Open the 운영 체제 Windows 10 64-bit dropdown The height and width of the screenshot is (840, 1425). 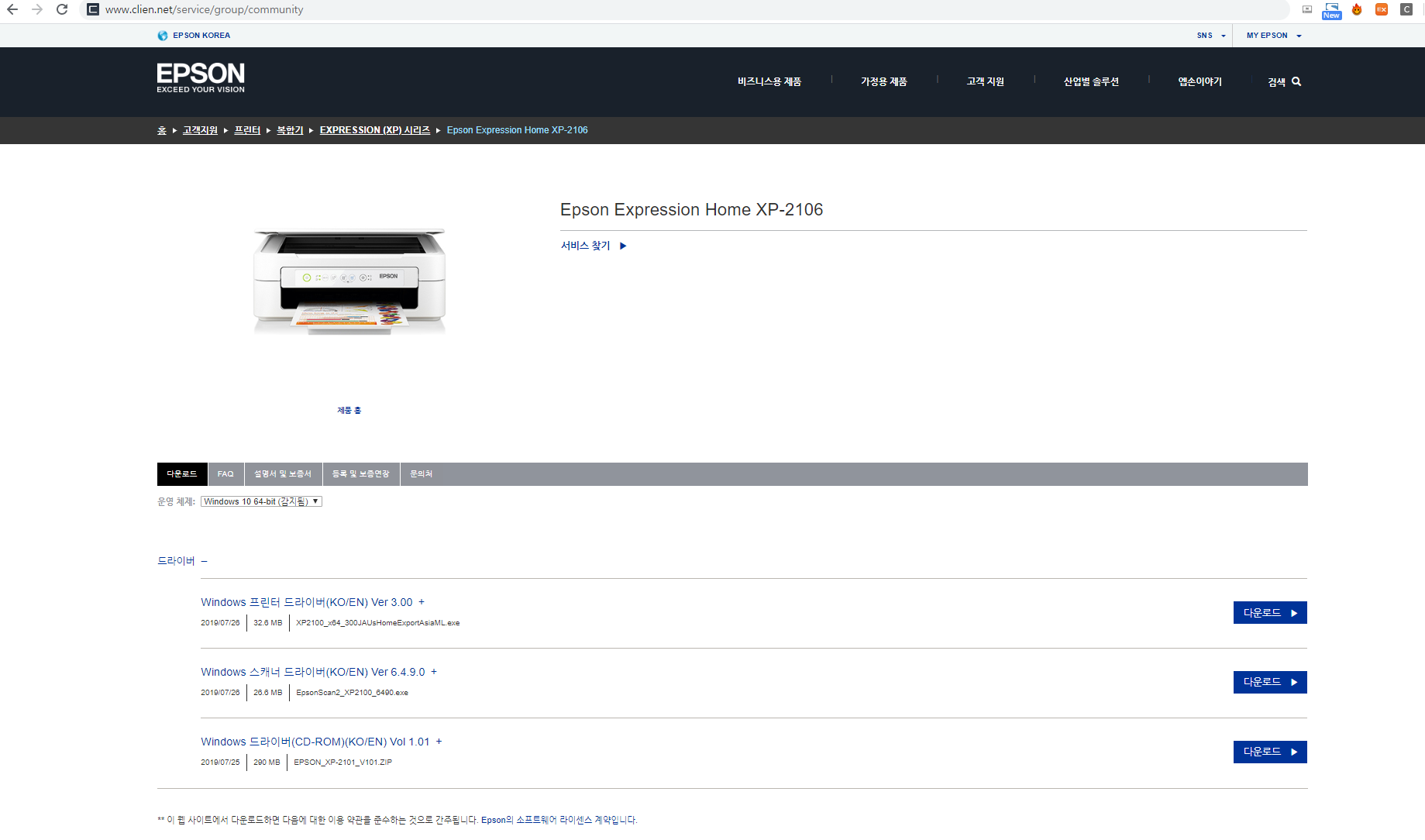pos(261,501)
